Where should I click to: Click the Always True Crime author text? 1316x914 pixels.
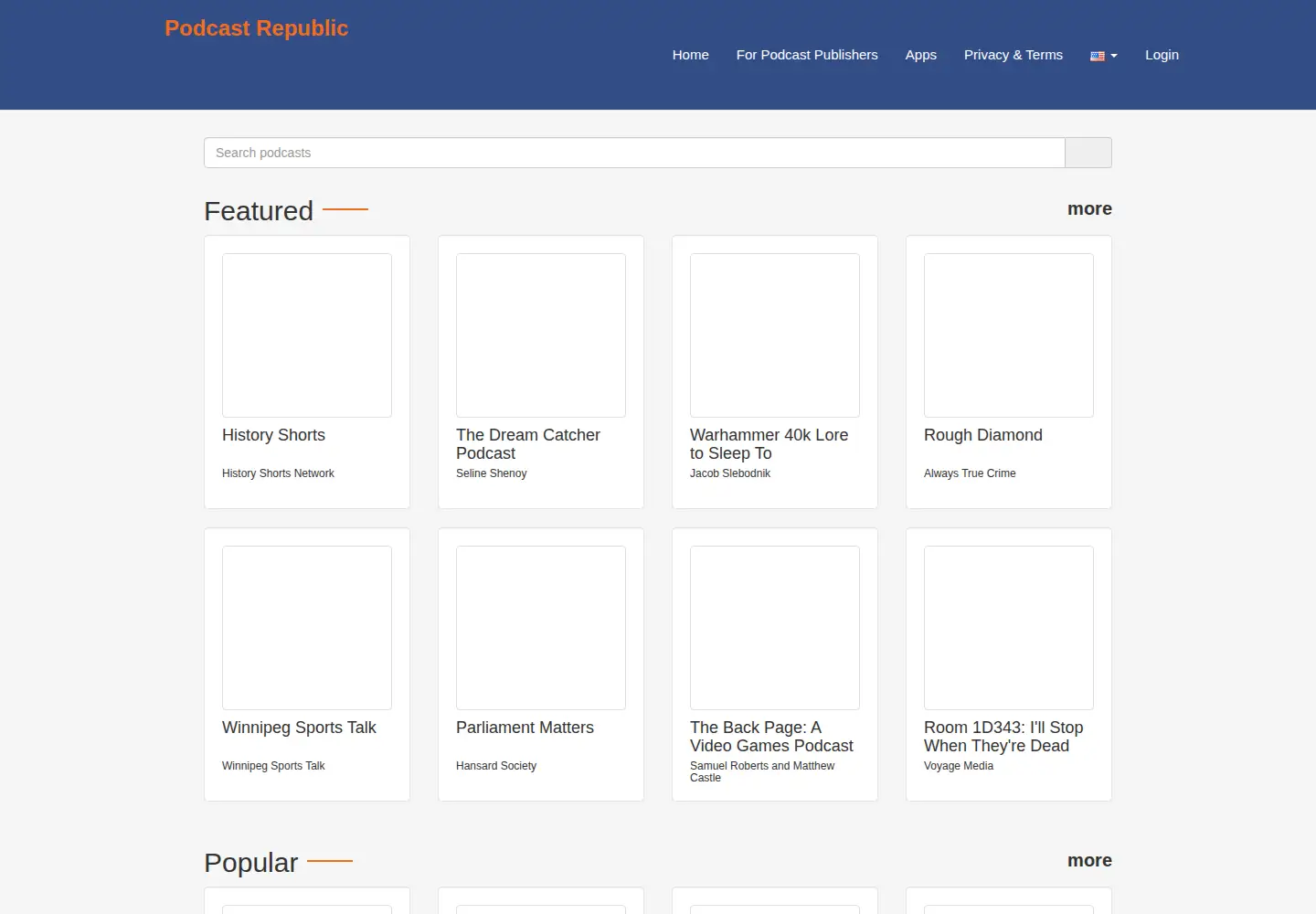(x=970, y=473)
